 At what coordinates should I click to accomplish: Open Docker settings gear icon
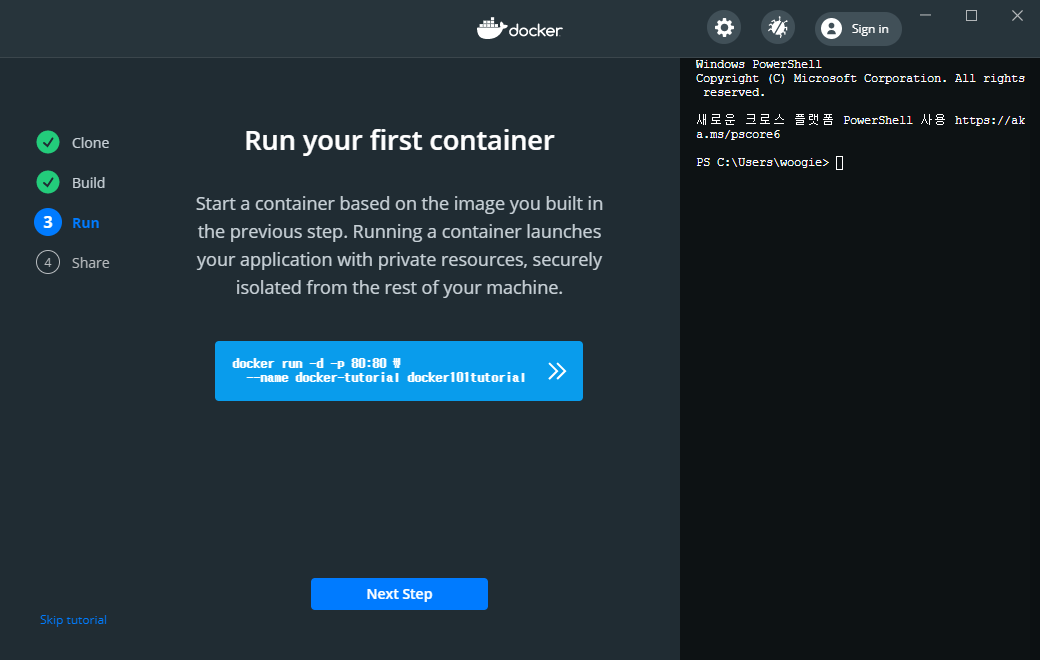(724, 28)
